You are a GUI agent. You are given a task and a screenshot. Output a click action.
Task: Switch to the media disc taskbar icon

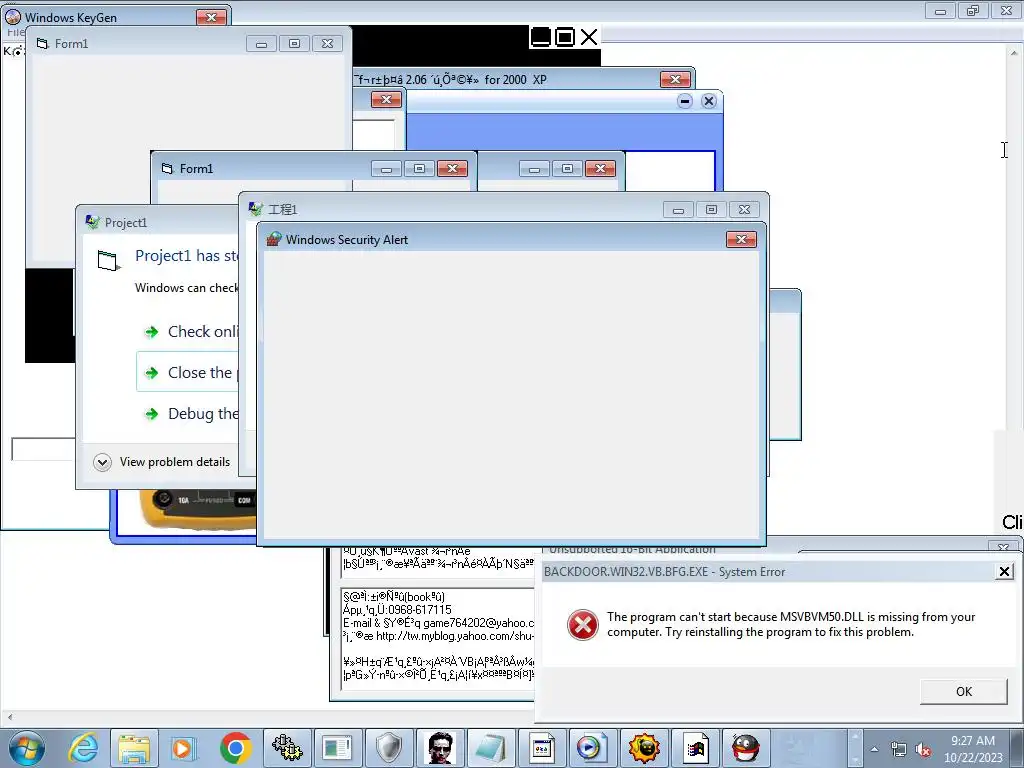pyautogui.click(x=592, y=748)
